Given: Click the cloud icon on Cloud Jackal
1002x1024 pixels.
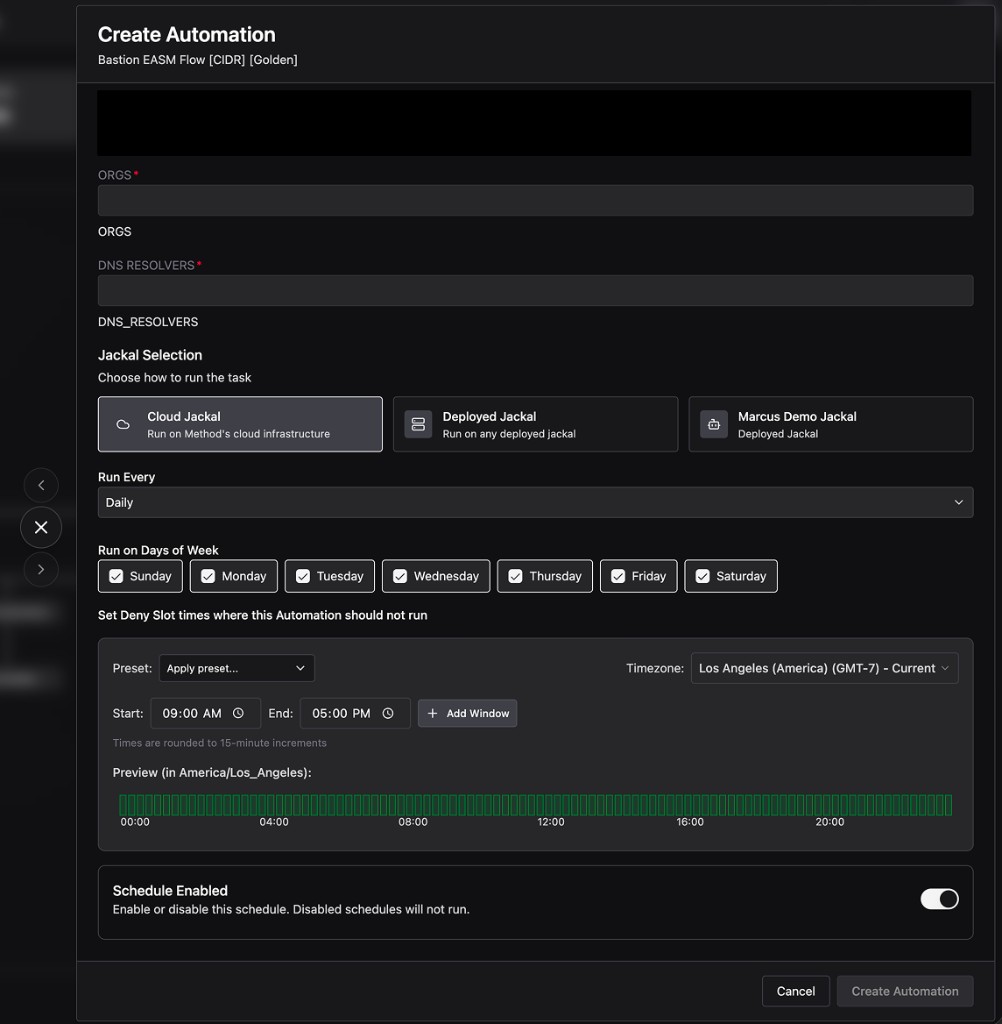Looking at the screenshot, I should 123,424.
